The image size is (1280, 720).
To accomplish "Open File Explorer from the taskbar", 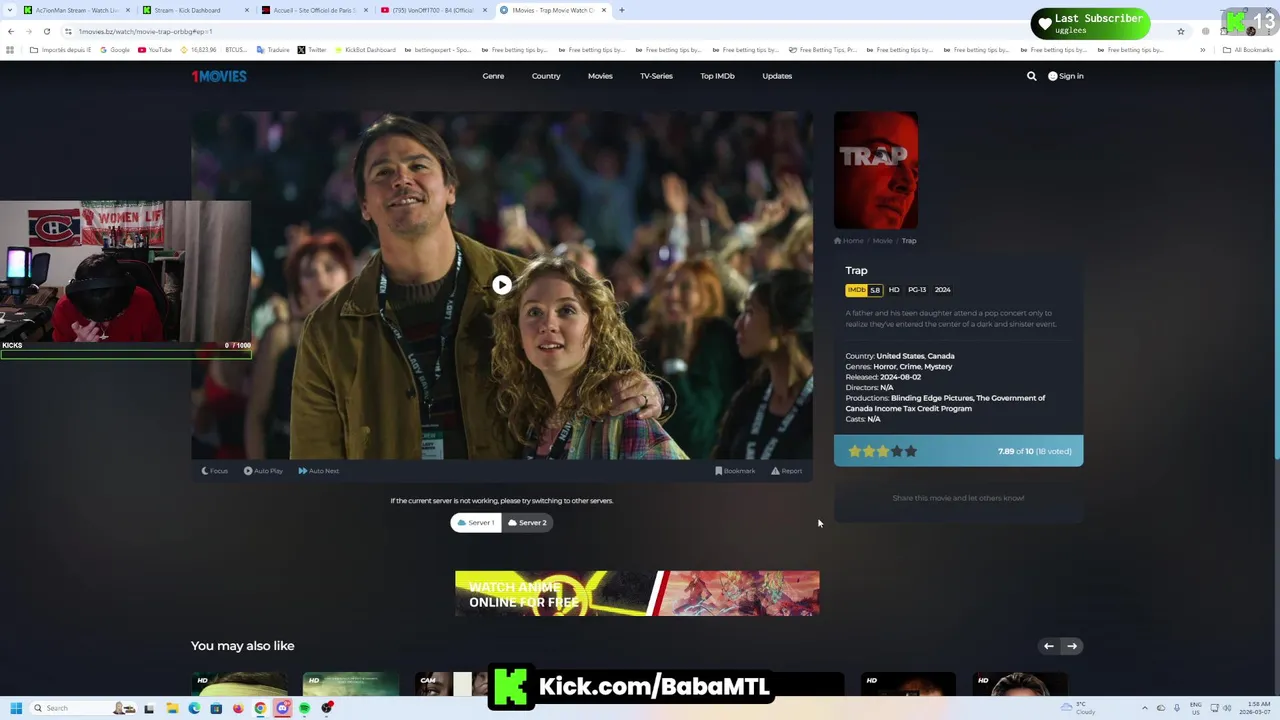I will click(x=172, y=708).
